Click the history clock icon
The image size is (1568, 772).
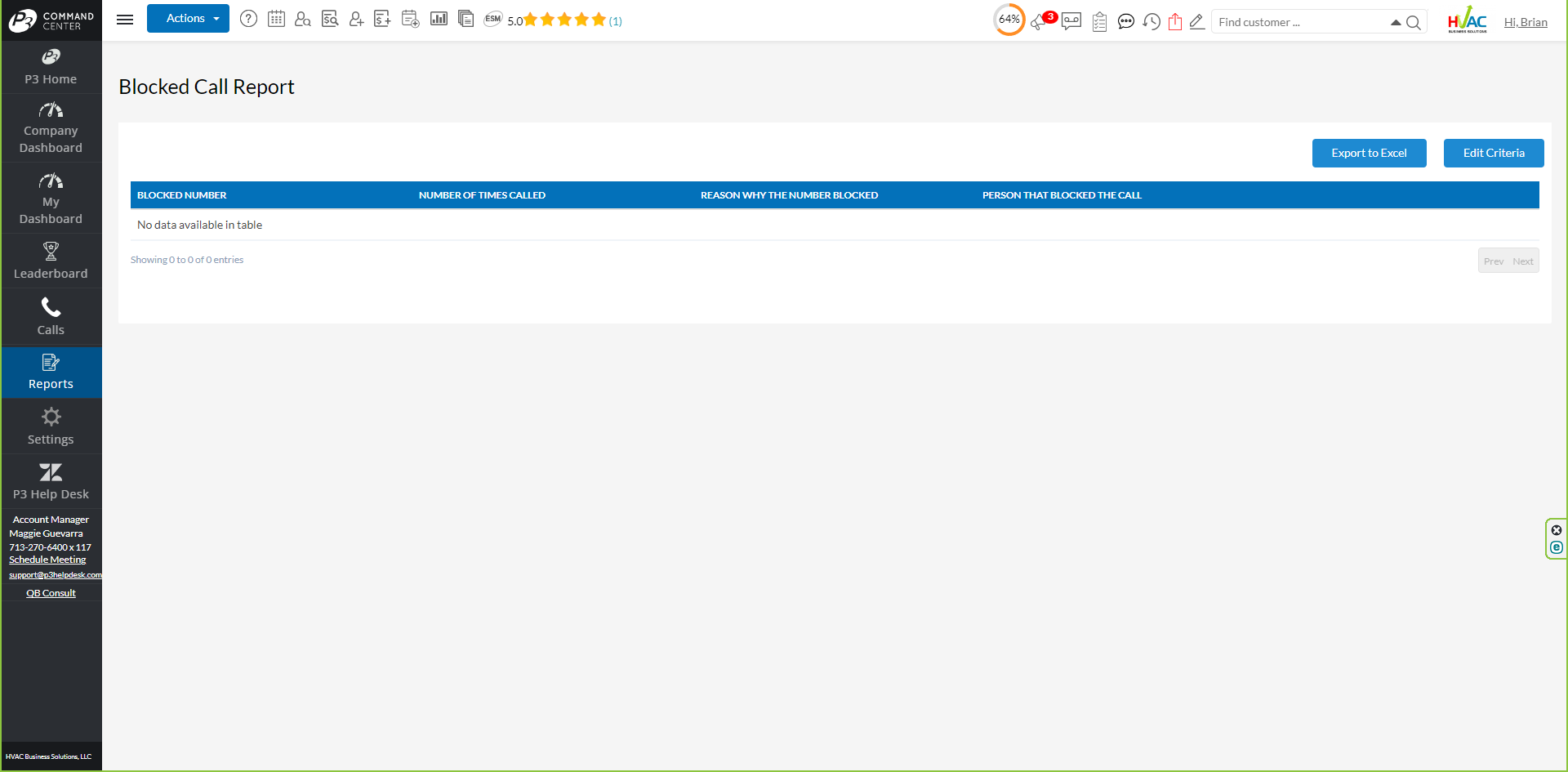(x=1151, y=21)
